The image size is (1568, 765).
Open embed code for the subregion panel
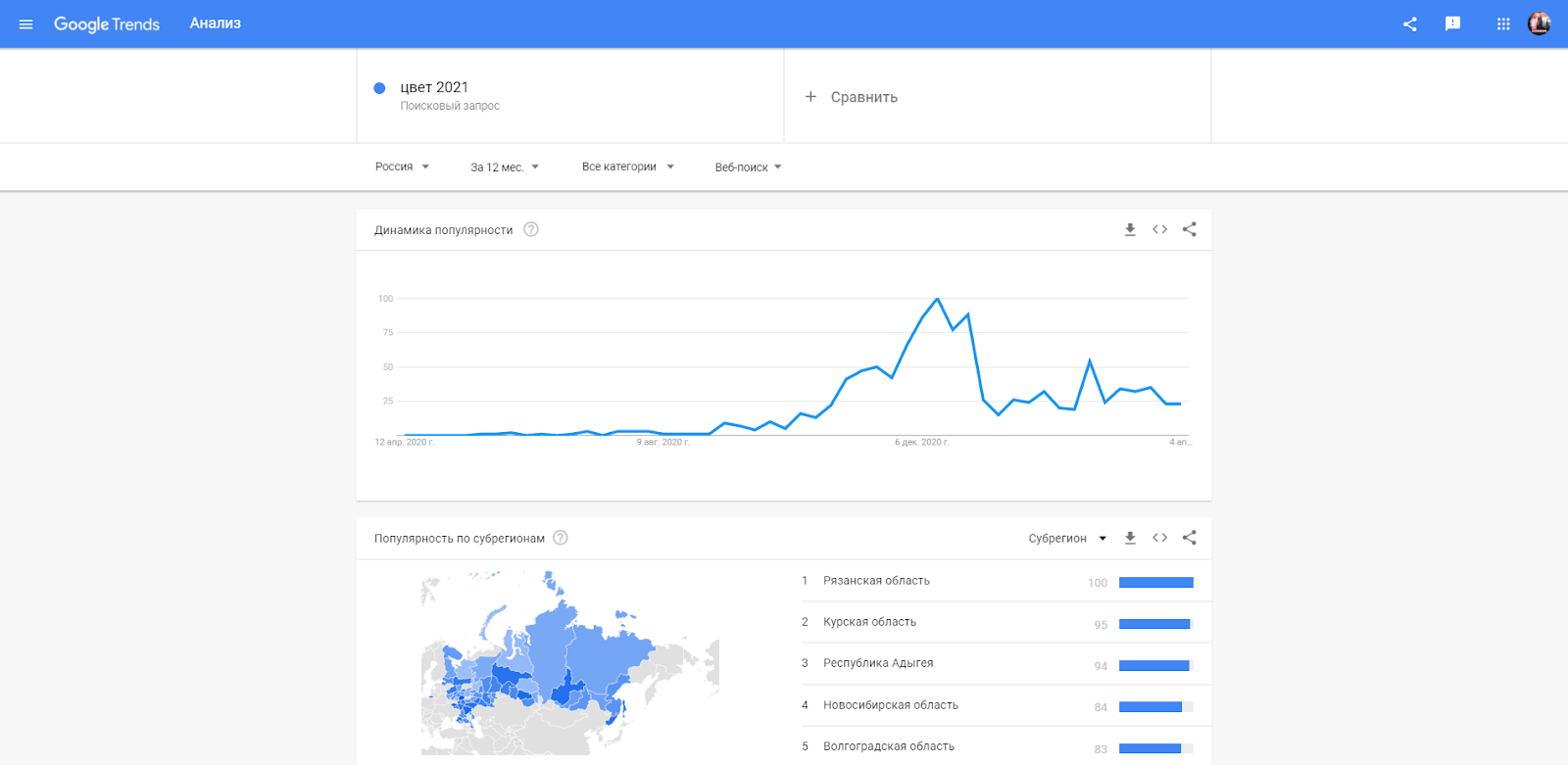[x=1160, y=538]
